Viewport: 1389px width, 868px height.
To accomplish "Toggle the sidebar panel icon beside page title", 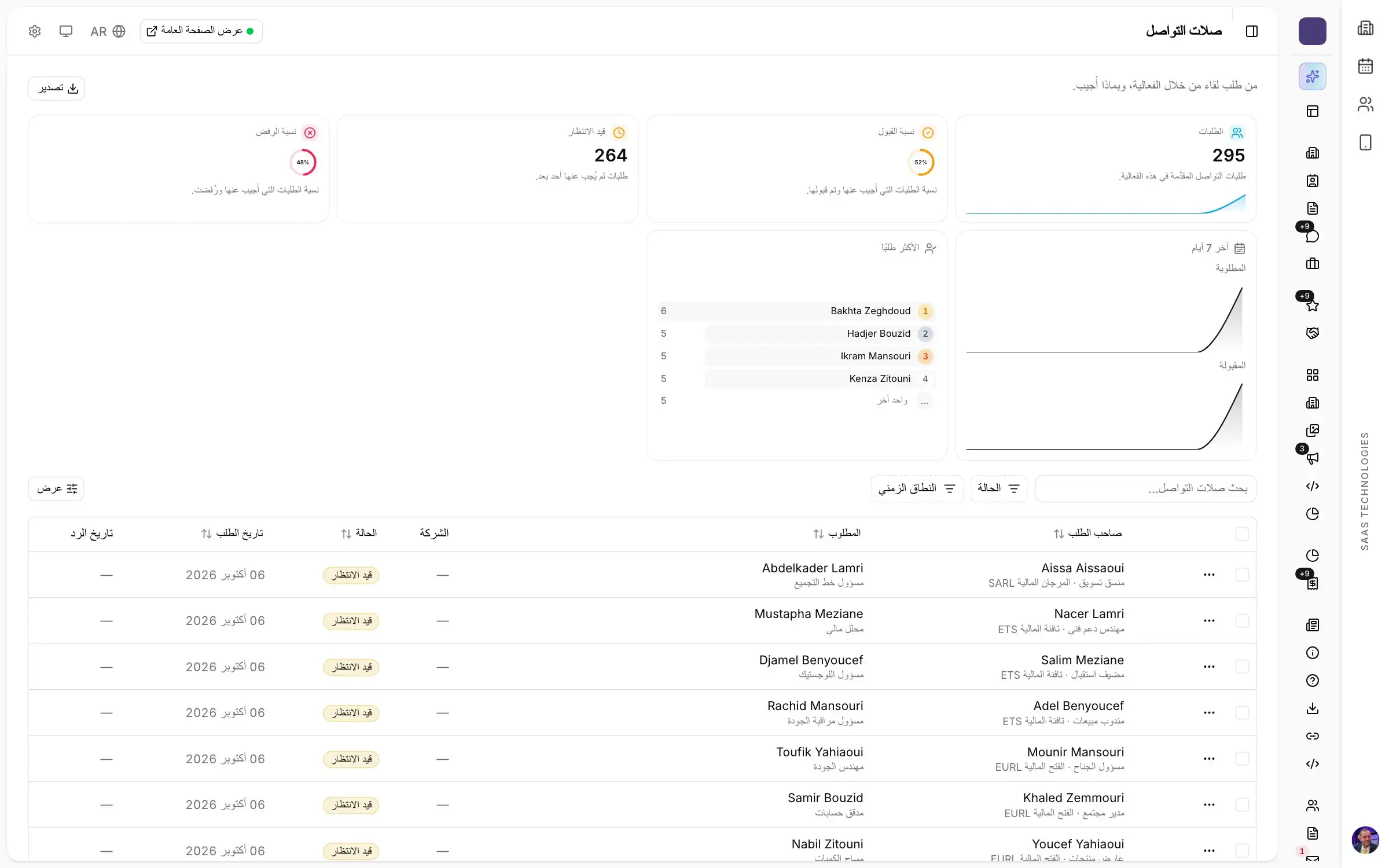I will pyautogui.click(x=1251, y=31).
